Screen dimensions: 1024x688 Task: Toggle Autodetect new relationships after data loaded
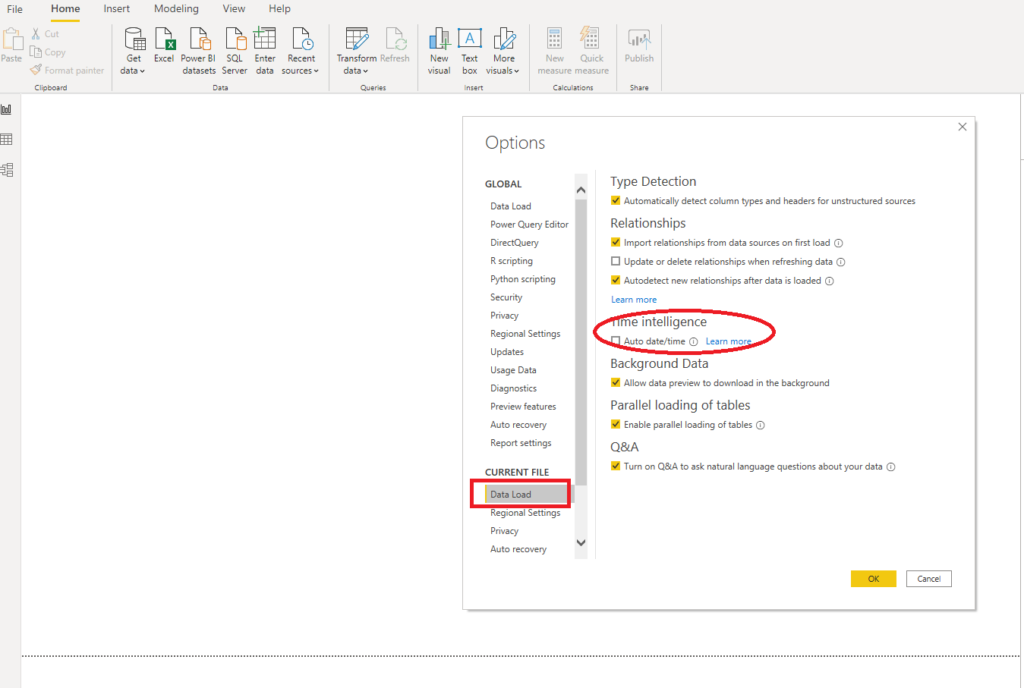[615, 280]
